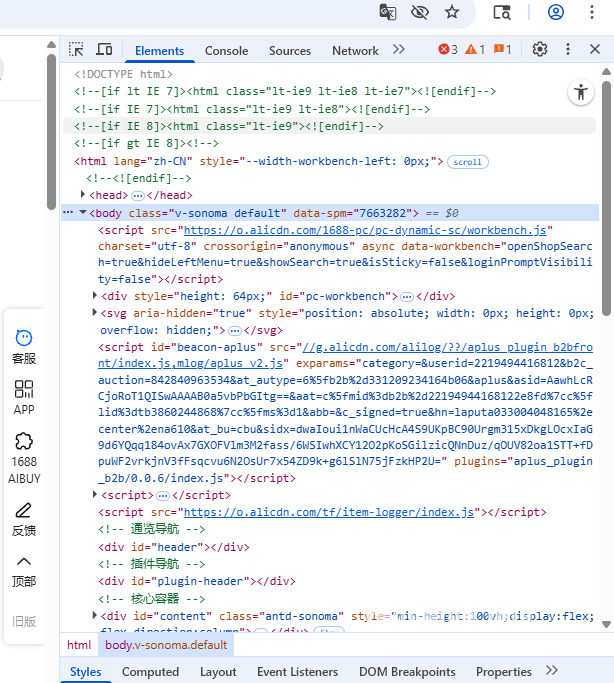Viewport: 614px width, 683px height.
Task: Select the div id="header" node
Action: point(174,547)
